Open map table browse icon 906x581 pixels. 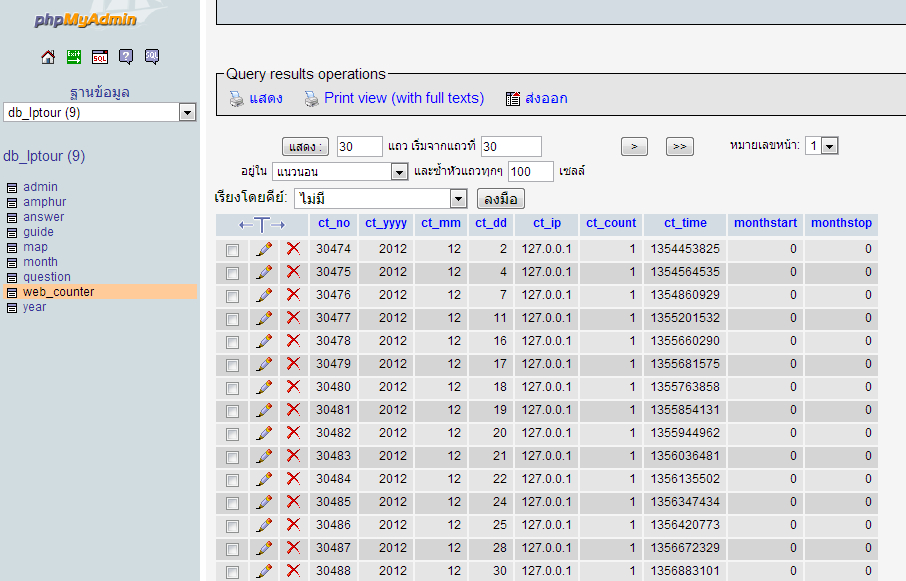(12, 248)
